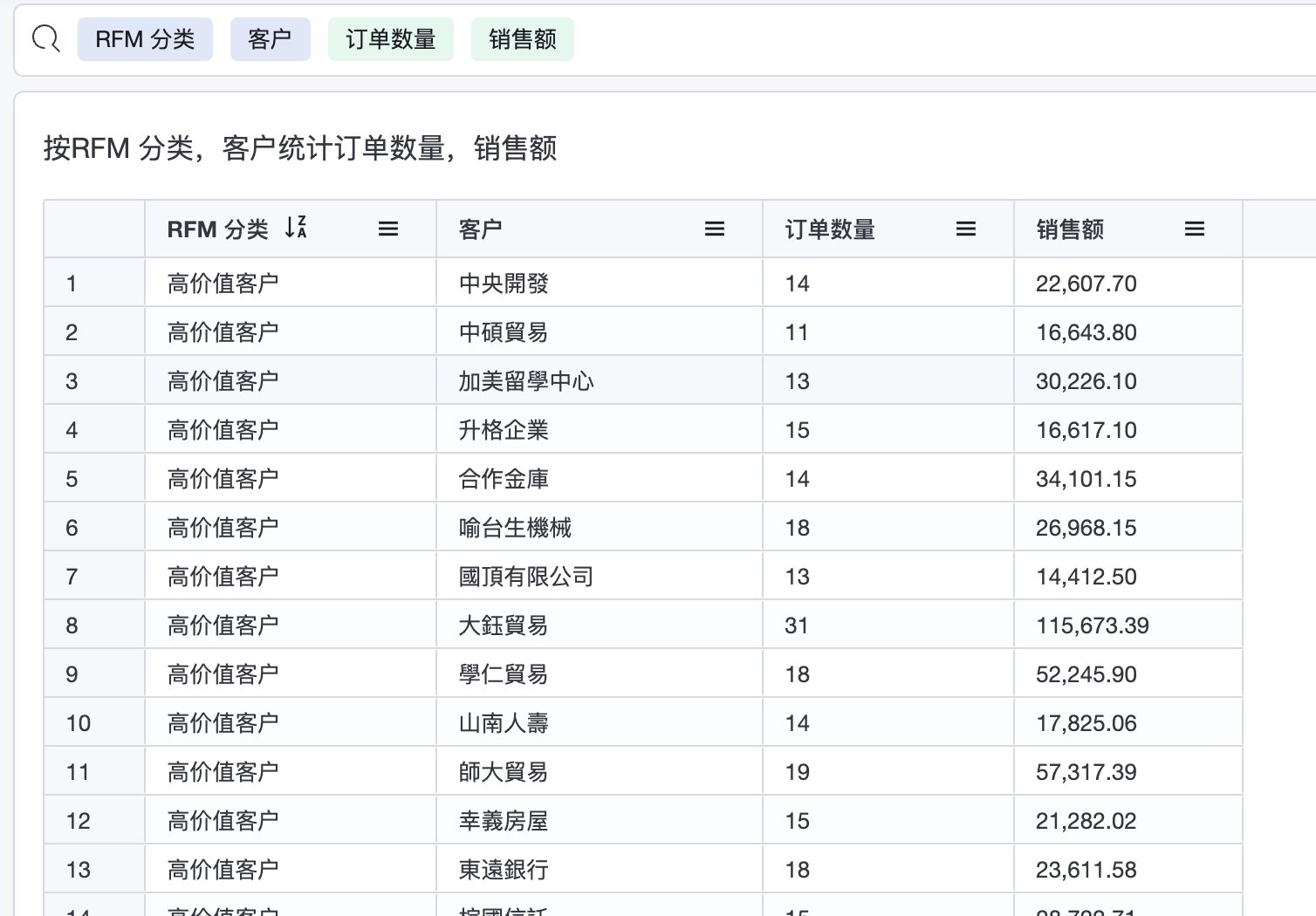Open the 客户 column menu icon
This screenshot has width=1316, height=916.
pyautogui.click(x=715, y=229)
